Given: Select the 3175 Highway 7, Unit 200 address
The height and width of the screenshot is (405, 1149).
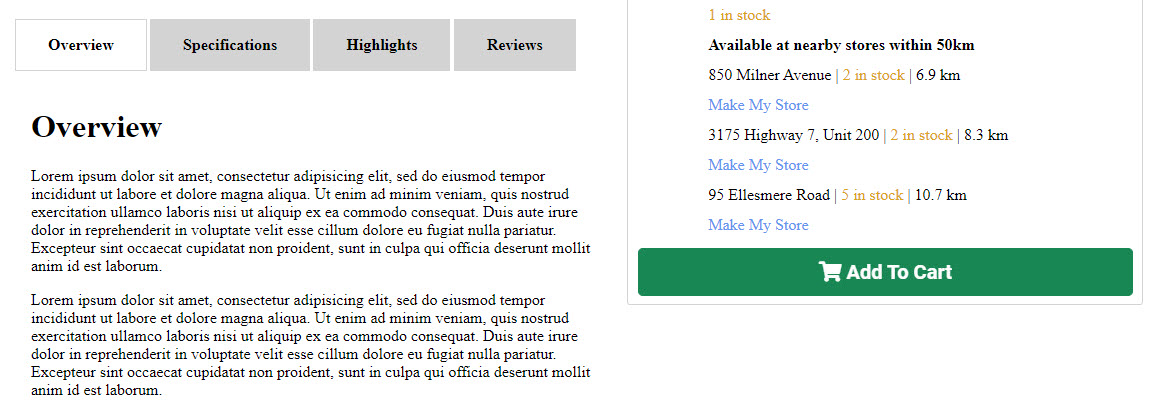Looking at the screenshot, I should (793, 135).
